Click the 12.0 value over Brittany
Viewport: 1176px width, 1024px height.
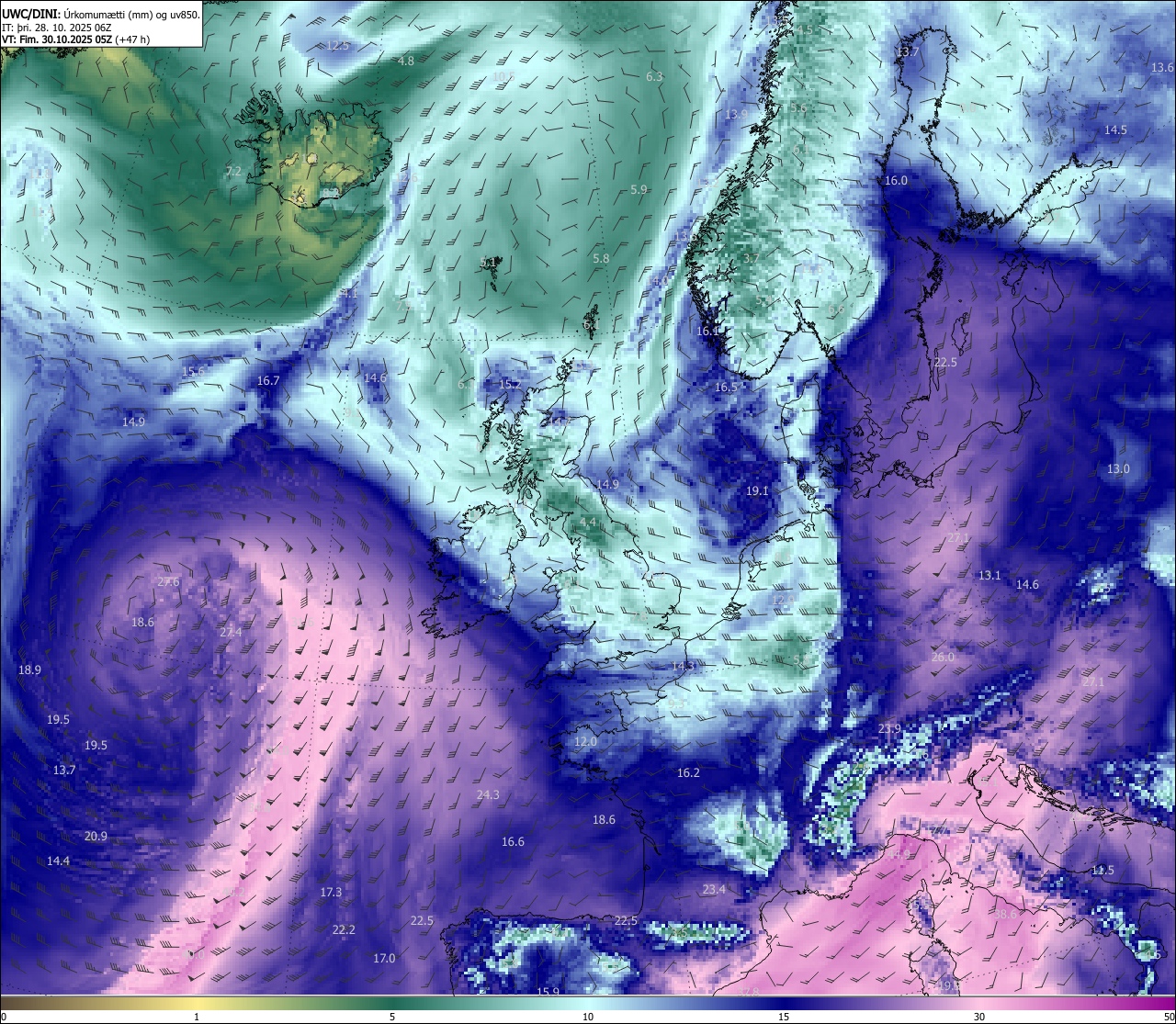click(x=586, y=742)
